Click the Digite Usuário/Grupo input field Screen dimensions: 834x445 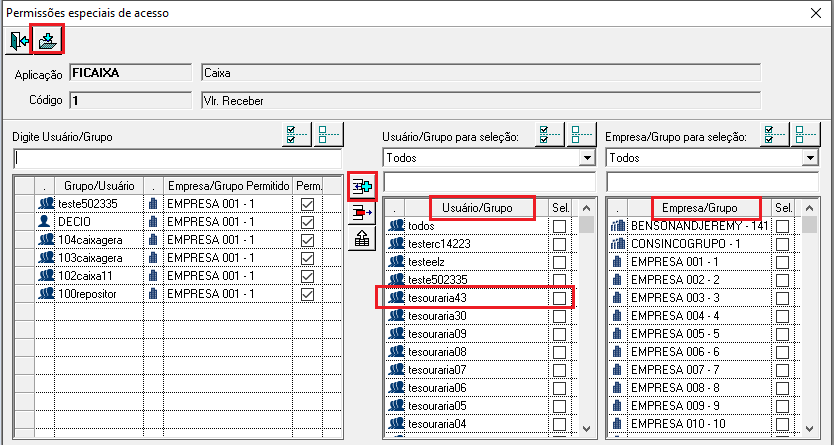177,158
